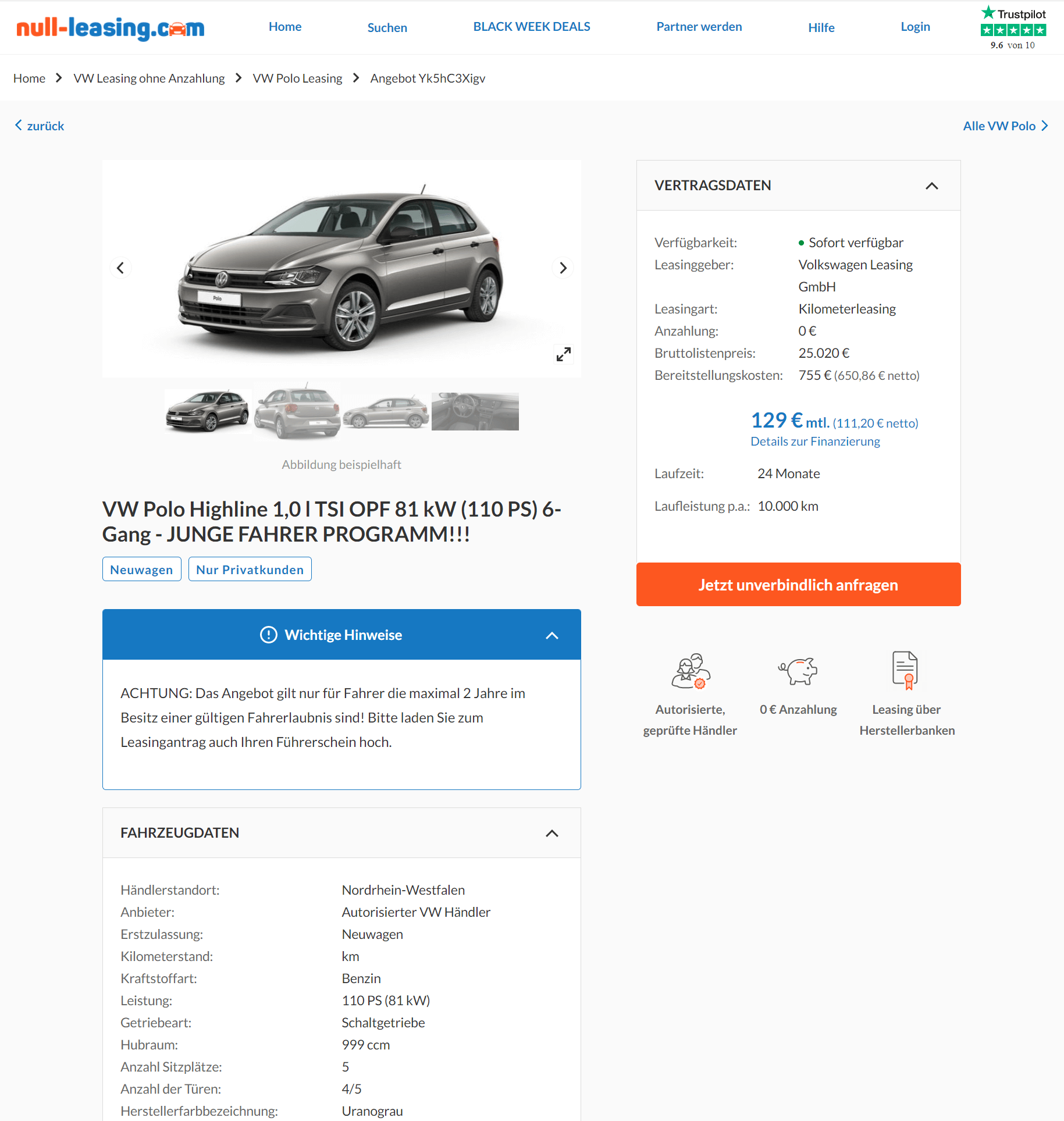Open Details zur Finanzierung link
Screen dimensions: 1064x1121
click(815, 441)
